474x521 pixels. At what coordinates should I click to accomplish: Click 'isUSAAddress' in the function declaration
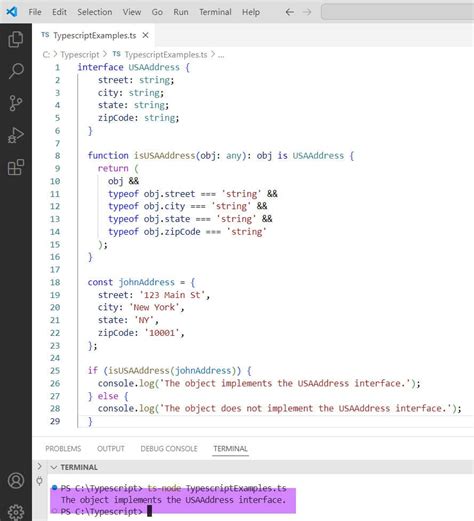click(164, 156)
